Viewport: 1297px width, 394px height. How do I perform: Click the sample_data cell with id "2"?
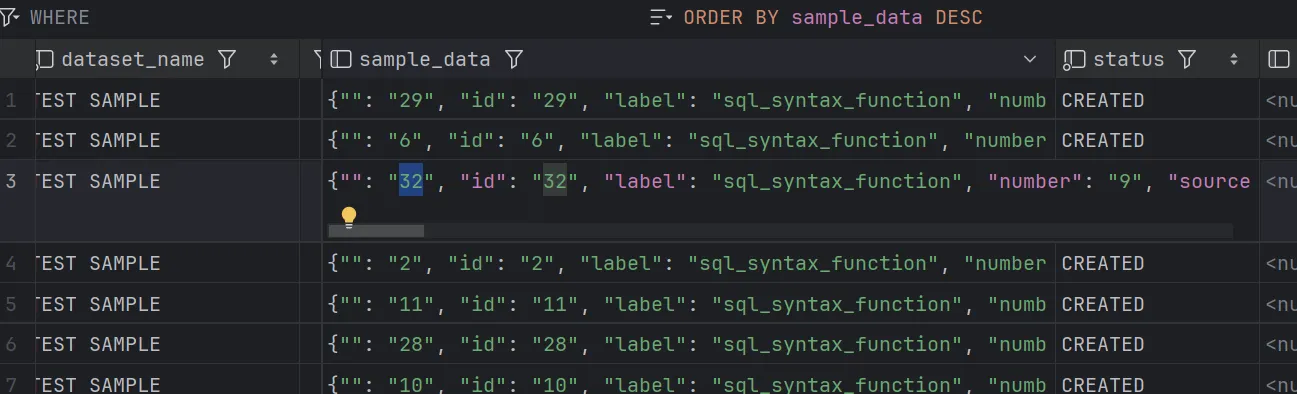[688, 263]
